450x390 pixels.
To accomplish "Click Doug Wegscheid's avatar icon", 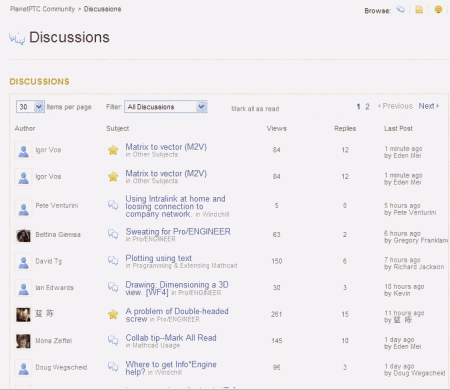I will pyautogui.click(x=23, y=368).
